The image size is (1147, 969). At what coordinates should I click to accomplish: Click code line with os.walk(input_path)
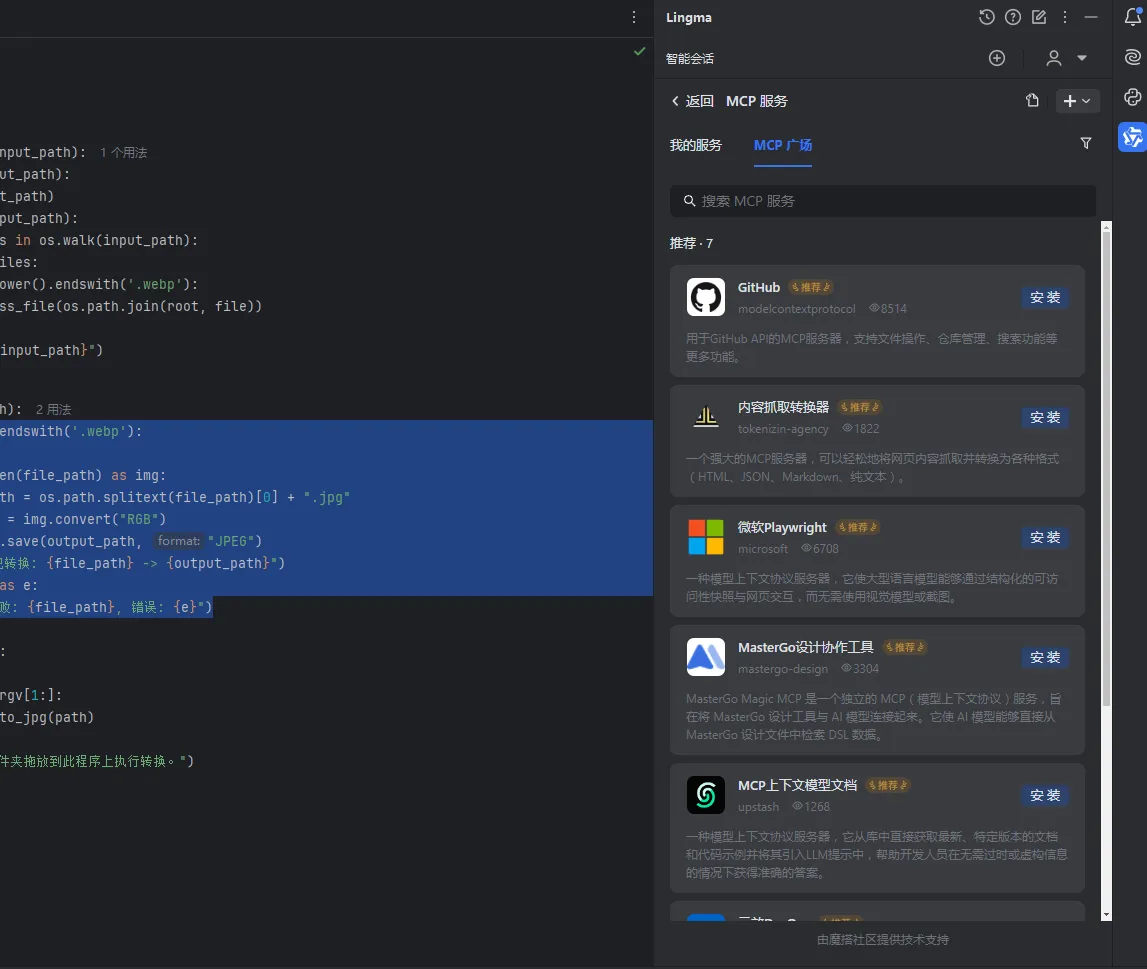(99, 241)
